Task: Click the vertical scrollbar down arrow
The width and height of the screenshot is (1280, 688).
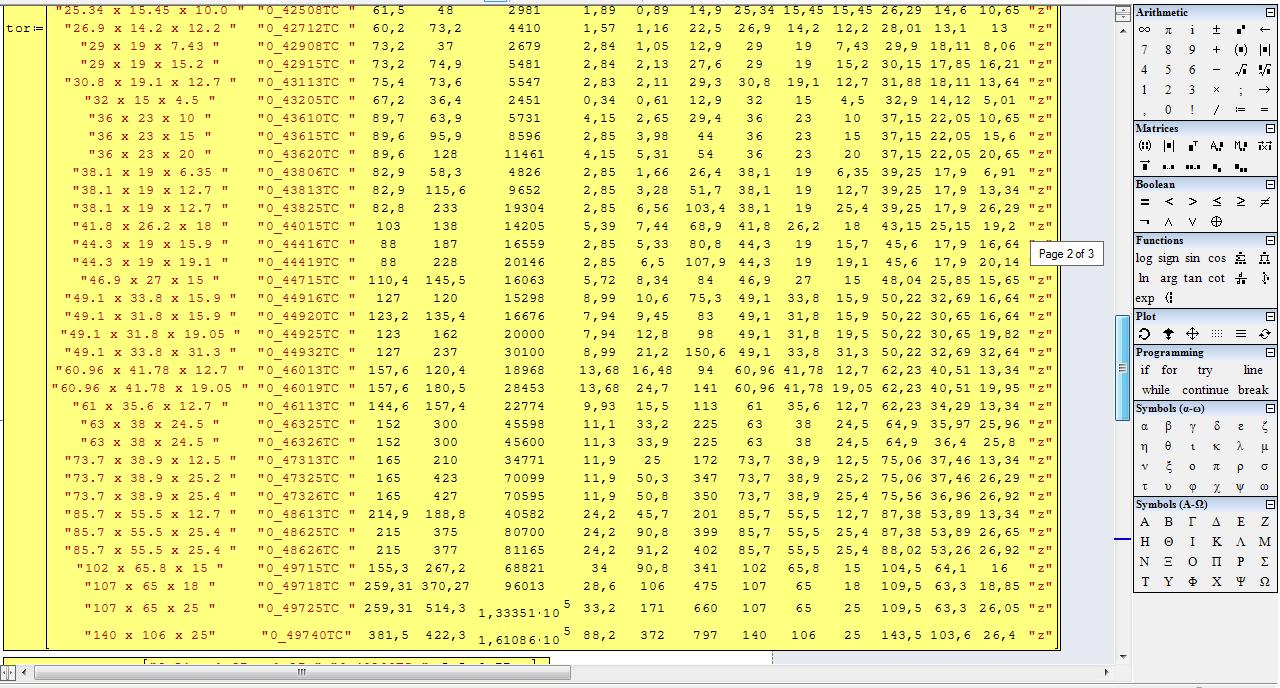Action: pos(1122,656)
